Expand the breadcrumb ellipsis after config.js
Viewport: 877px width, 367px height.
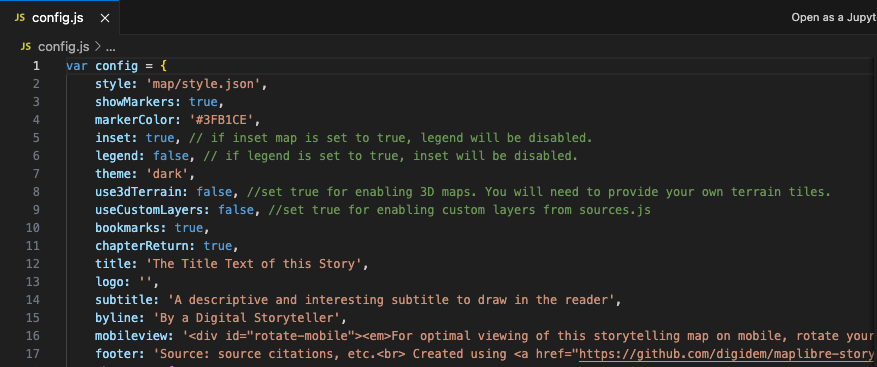point(110,47)
